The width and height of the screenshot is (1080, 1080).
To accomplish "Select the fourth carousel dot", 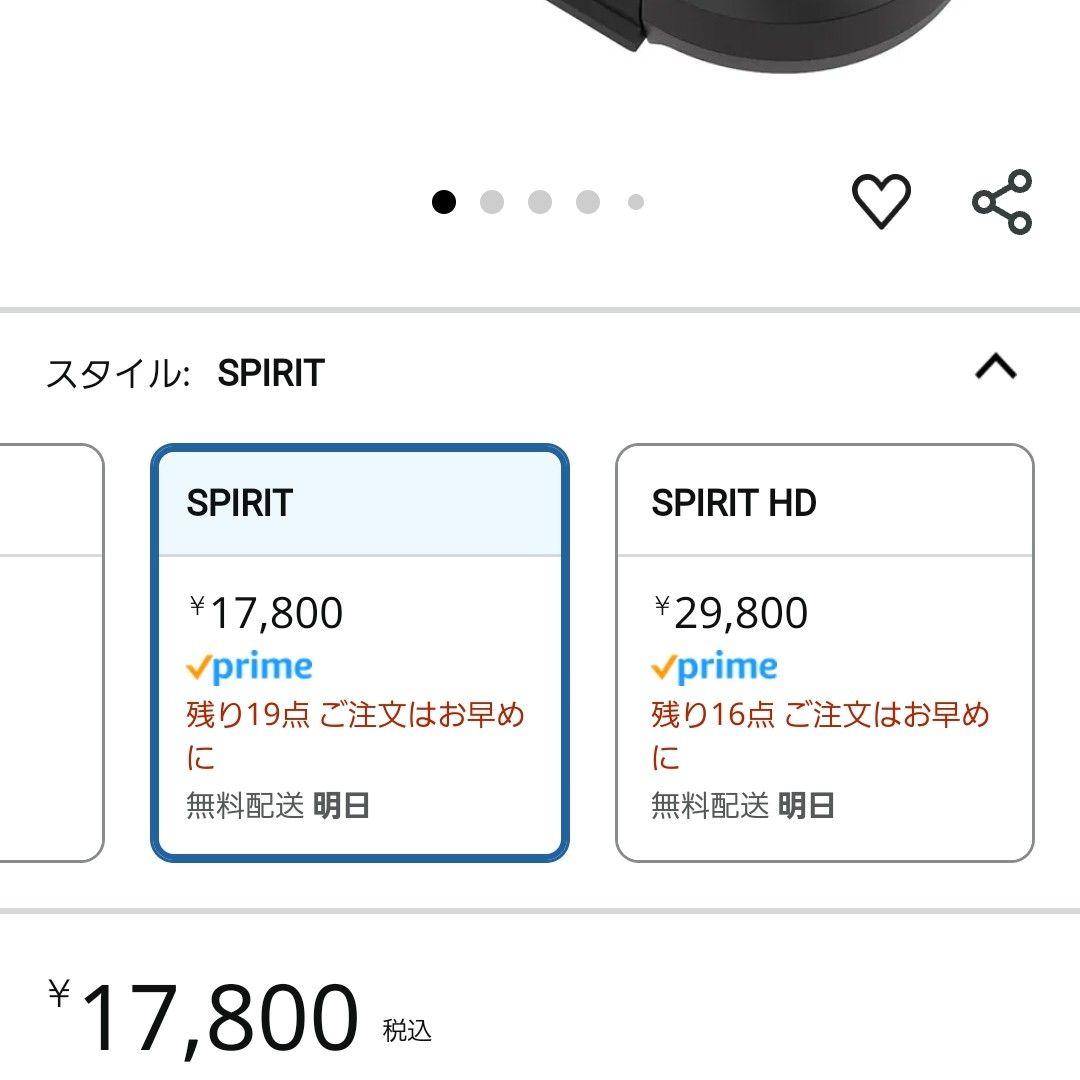I will pyautogui.click(x=587, y=203).
